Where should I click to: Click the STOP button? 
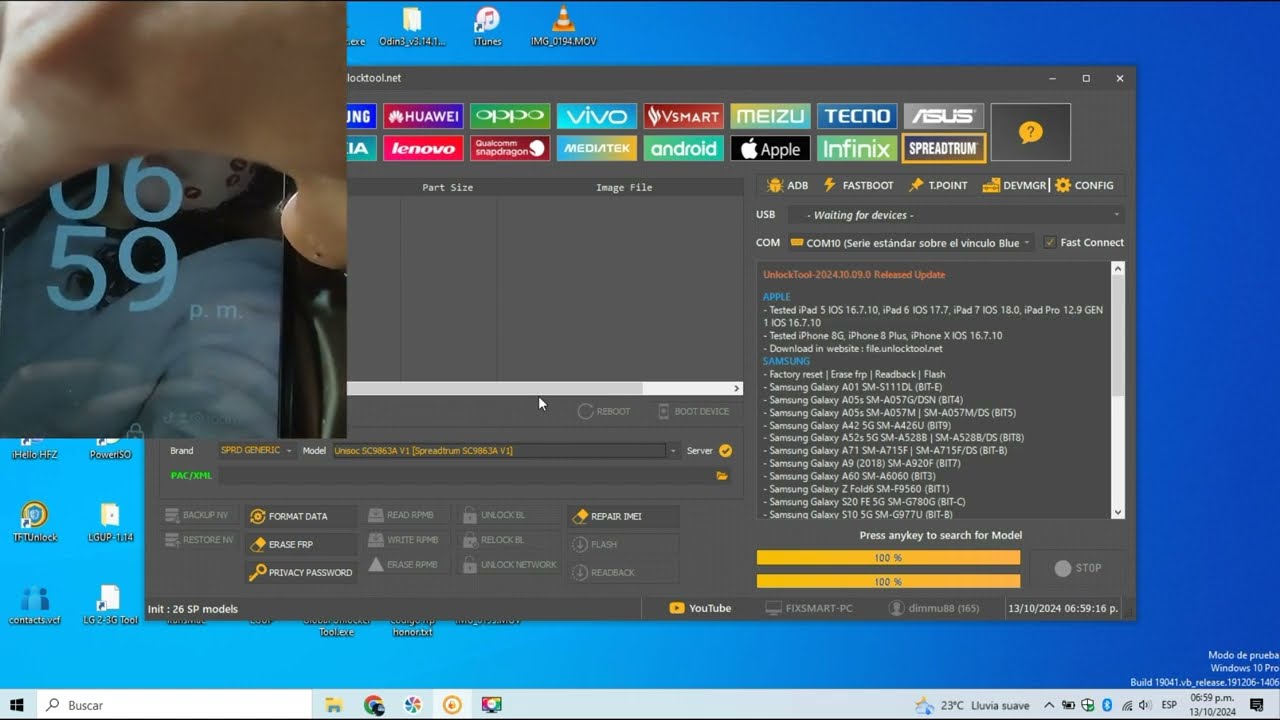pyautogui.click(x=1078, y=568)
